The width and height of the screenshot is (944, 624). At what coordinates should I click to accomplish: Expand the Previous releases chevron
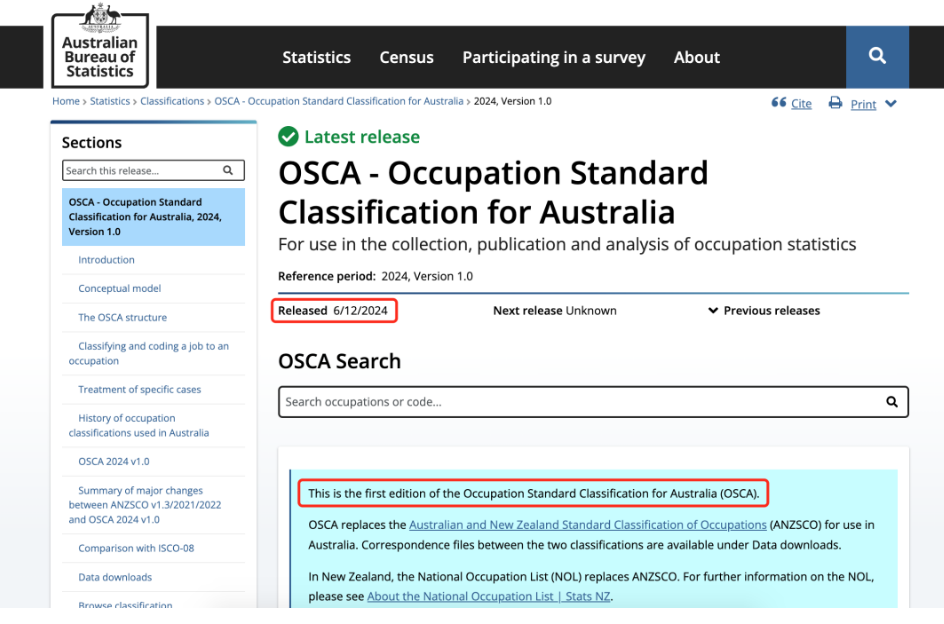point(713,311)
